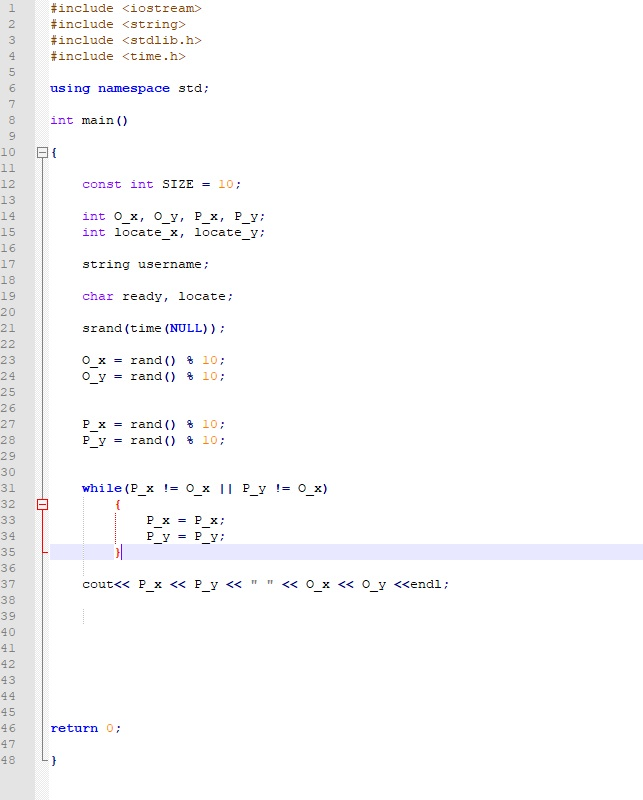Click on 'return 0;' statement
The image size is (643, 800).
pyautogui.click(x=85, y=728)
